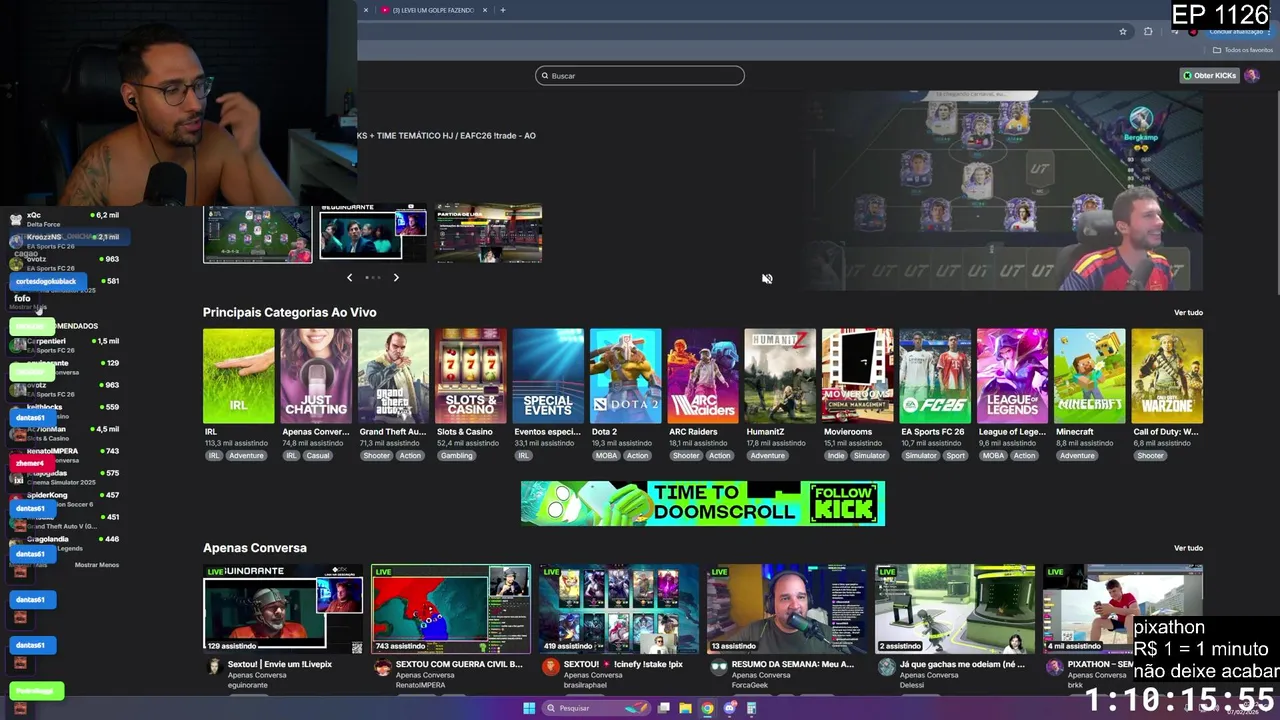Select the third featured carousel thumbnail

[489, 234]
